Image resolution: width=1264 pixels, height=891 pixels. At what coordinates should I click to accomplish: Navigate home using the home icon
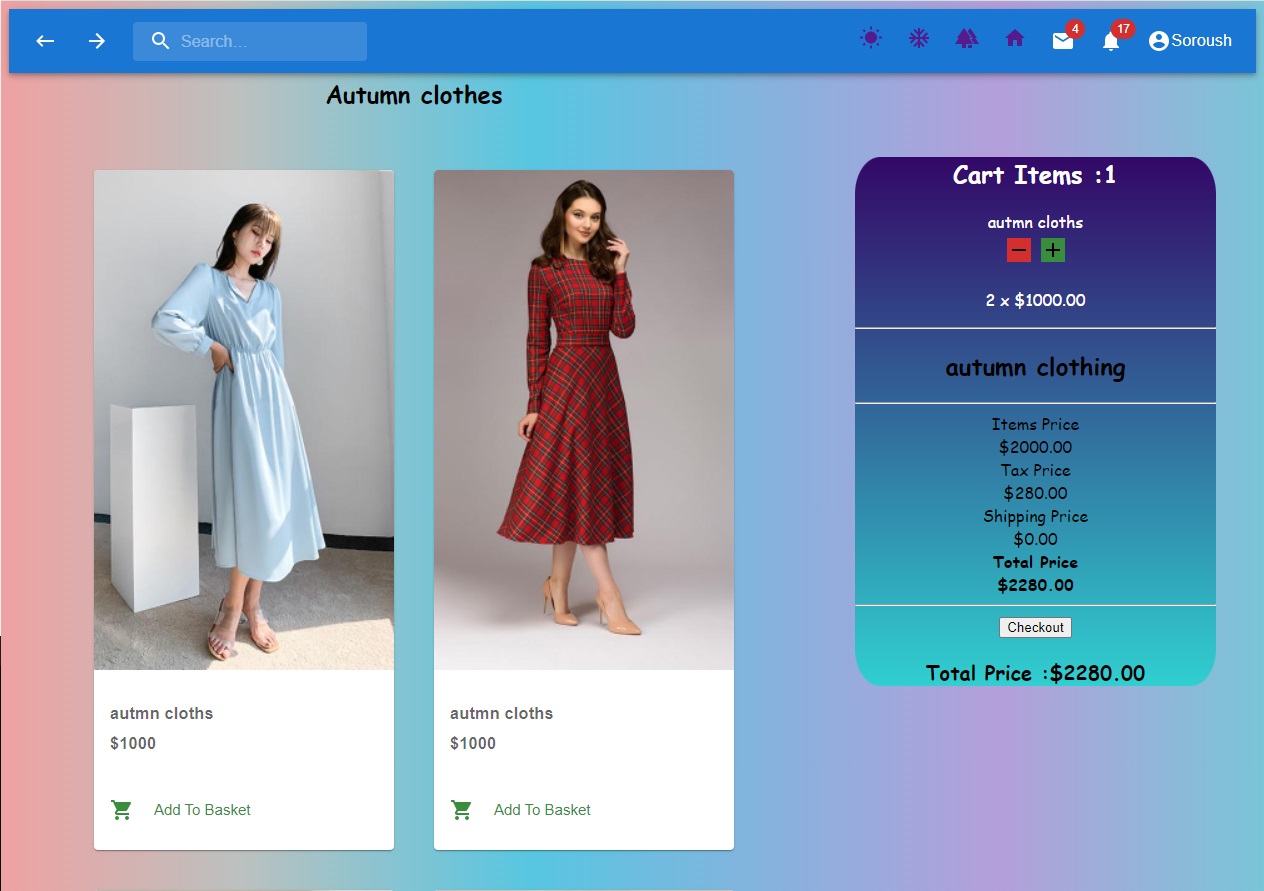pos(1014,38)
